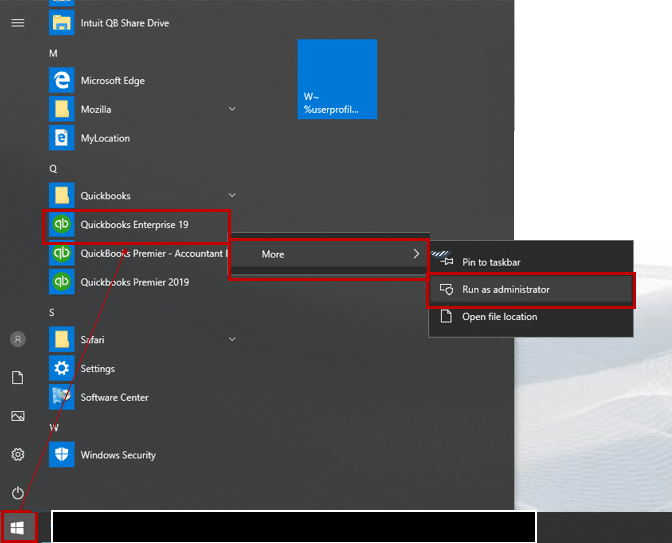Click the Quickbooks Premier 2019 label
Viewport: 672px width, 543px height.
point(135,282)
